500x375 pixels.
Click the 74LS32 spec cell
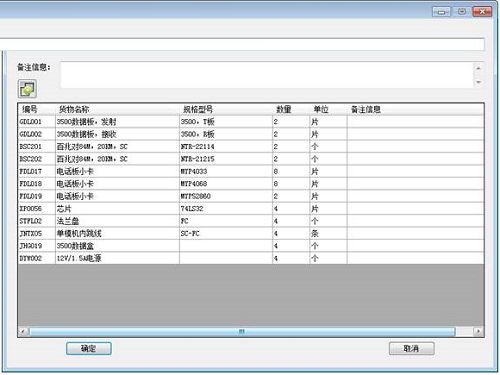226,209
